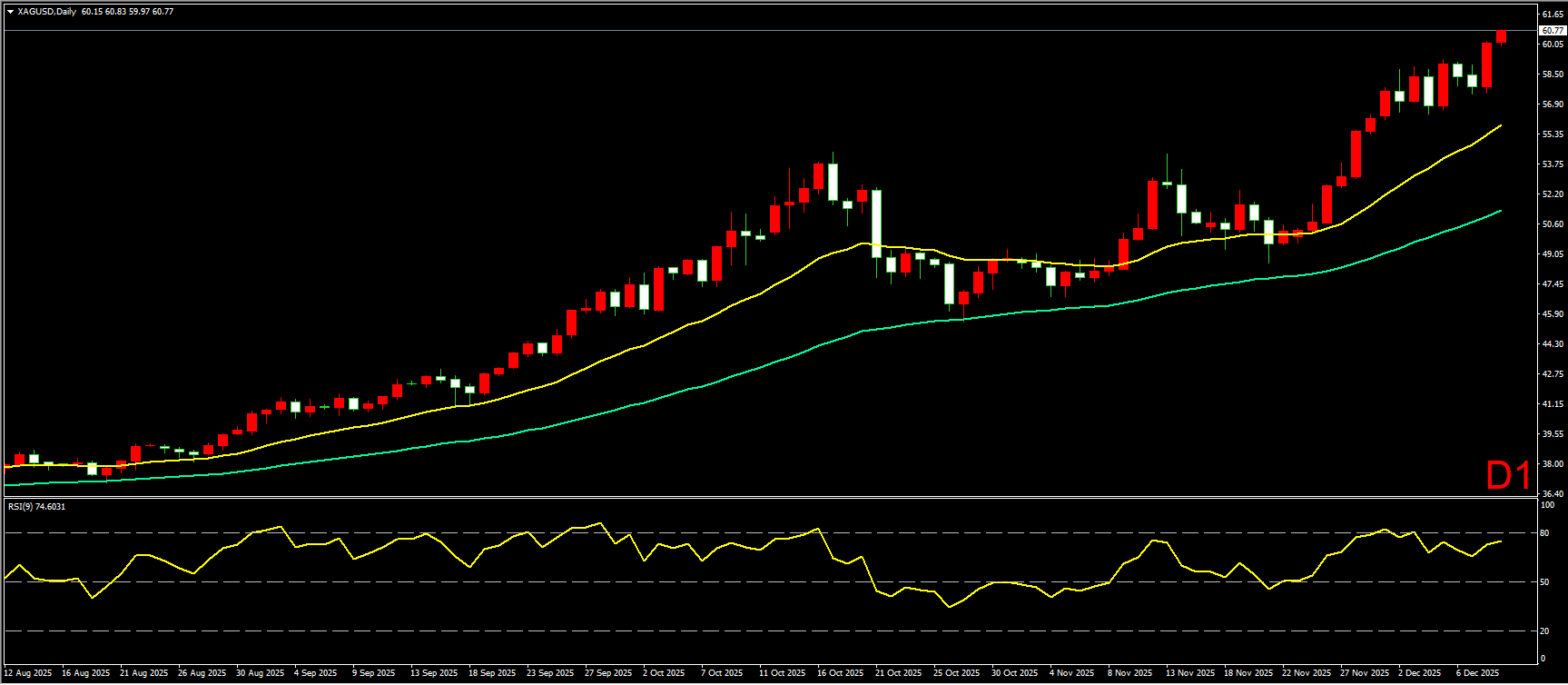1568x685 pixels.
Task: Click the 22 Nov 2025 date label
Action: click(x=1305, y=673)
